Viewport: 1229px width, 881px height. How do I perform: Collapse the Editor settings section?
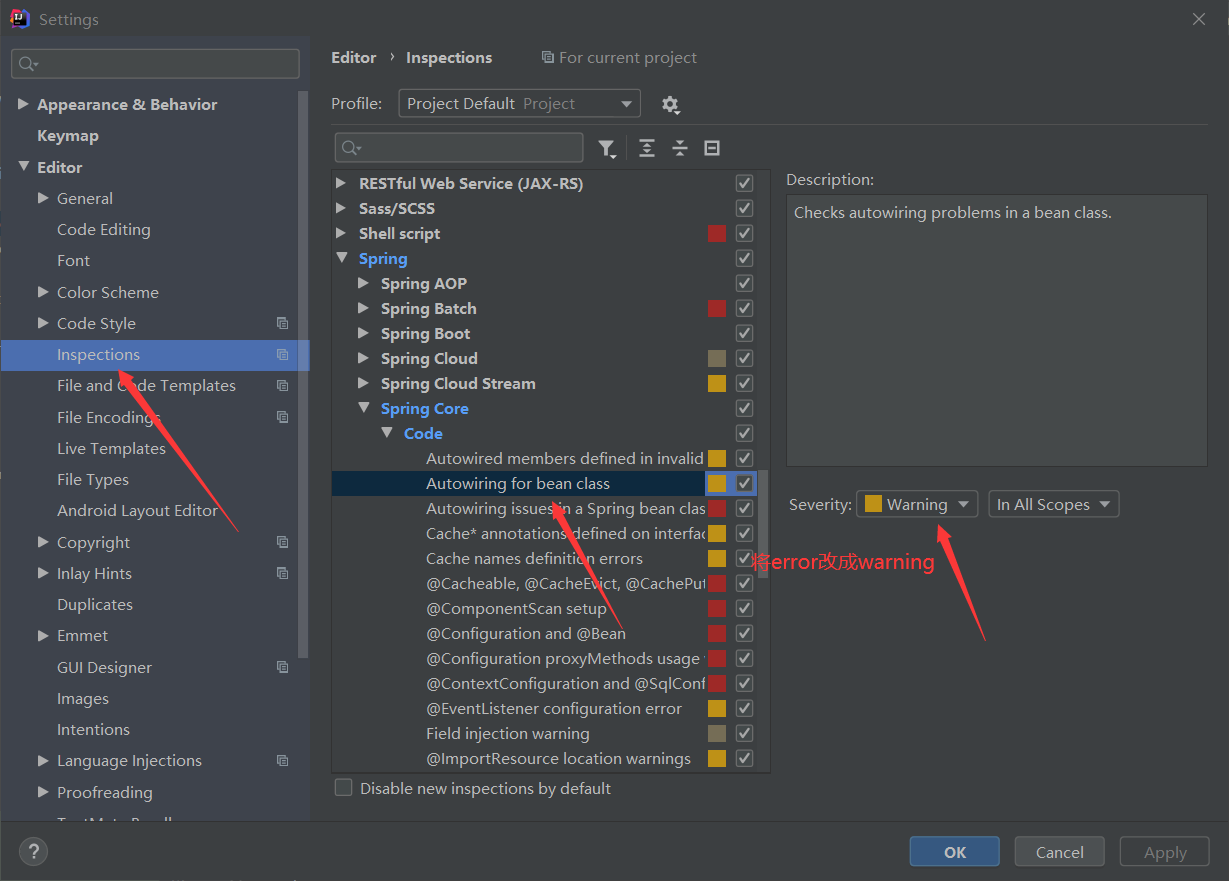(24, 167)
